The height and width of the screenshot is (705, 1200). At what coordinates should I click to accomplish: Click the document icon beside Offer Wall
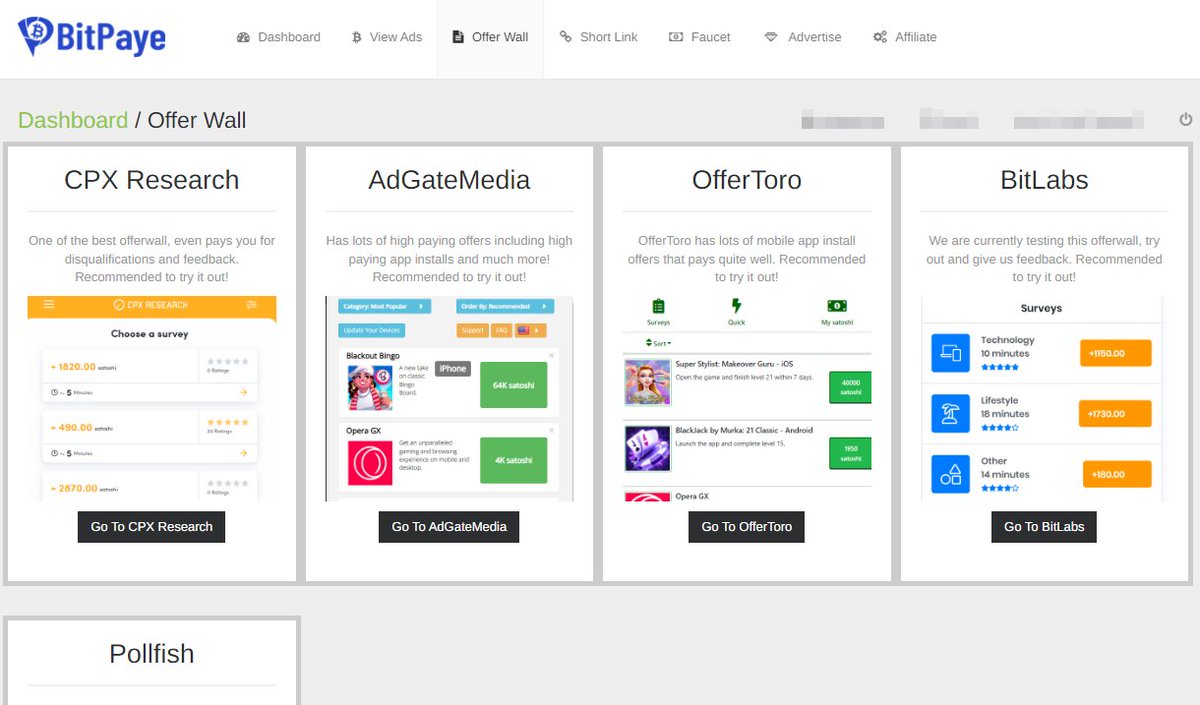(x=458, y=37)
